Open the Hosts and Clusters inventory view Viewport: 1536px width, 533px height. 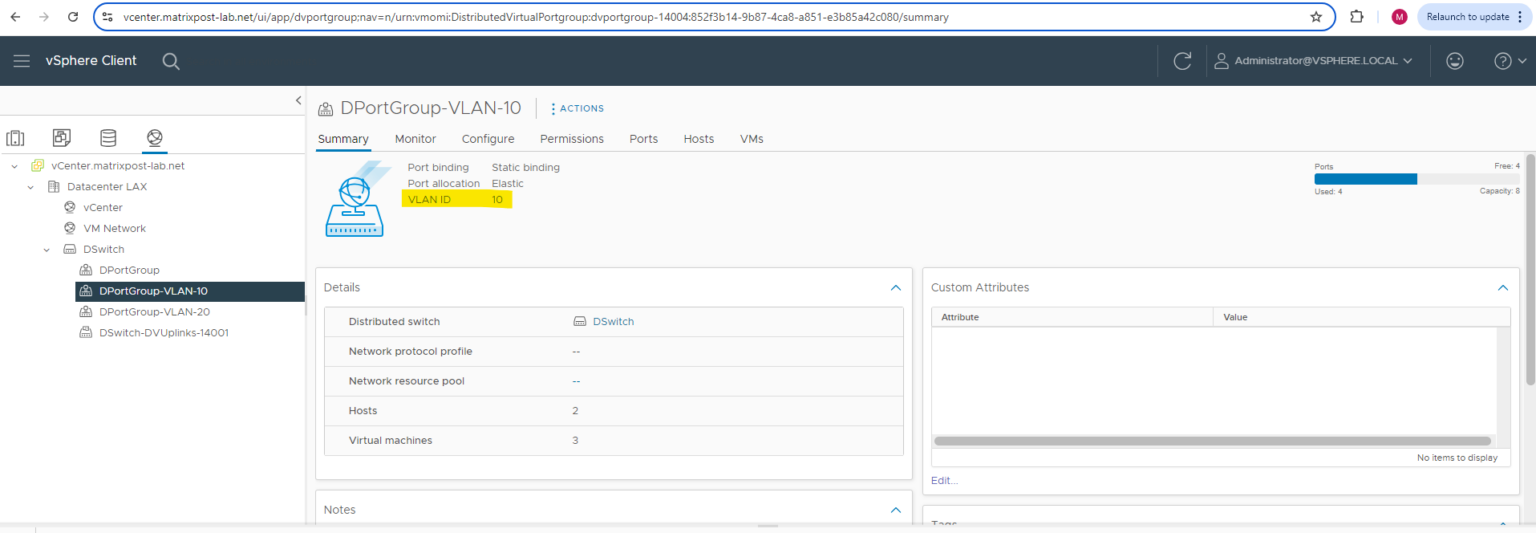16,138
